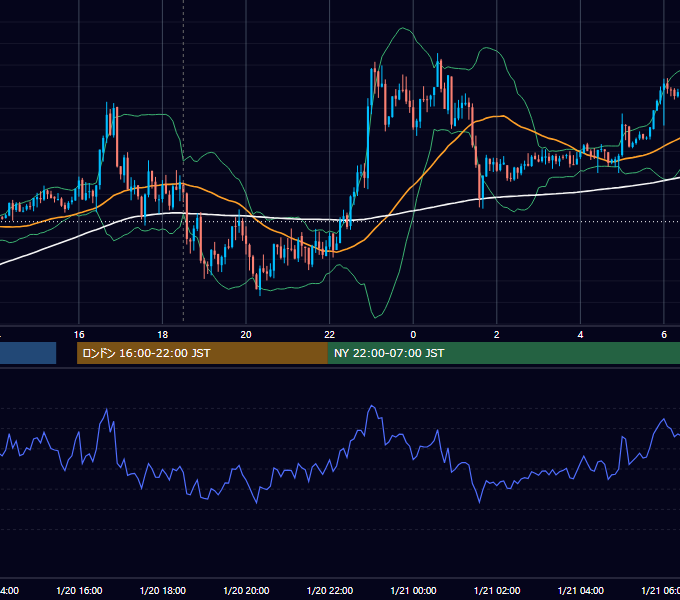Screen dimensions: 680x600
Task: Select the blue session bar left of ロンドン
Action: (28, 353)
